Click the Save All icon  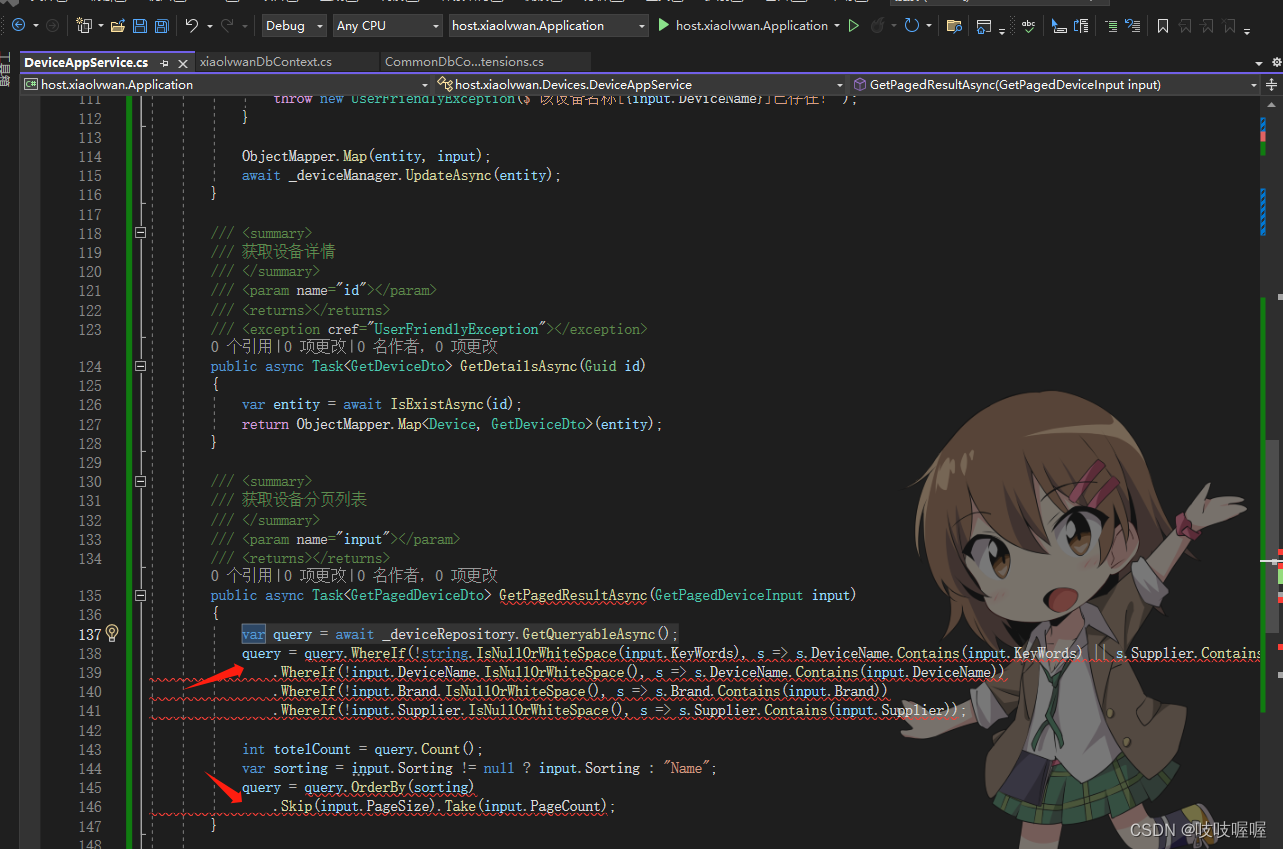pos(164,25)
